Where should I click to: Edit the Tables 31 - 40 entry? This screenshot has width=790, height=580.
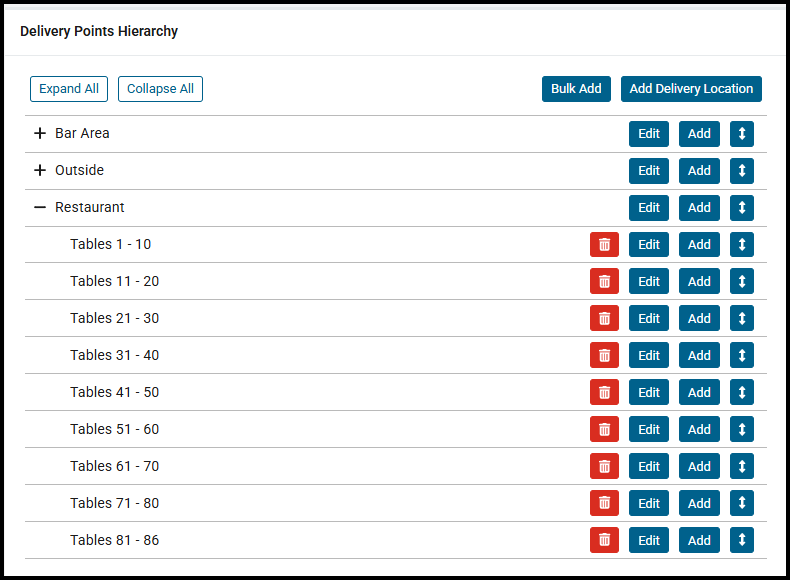tap(649, 356)
